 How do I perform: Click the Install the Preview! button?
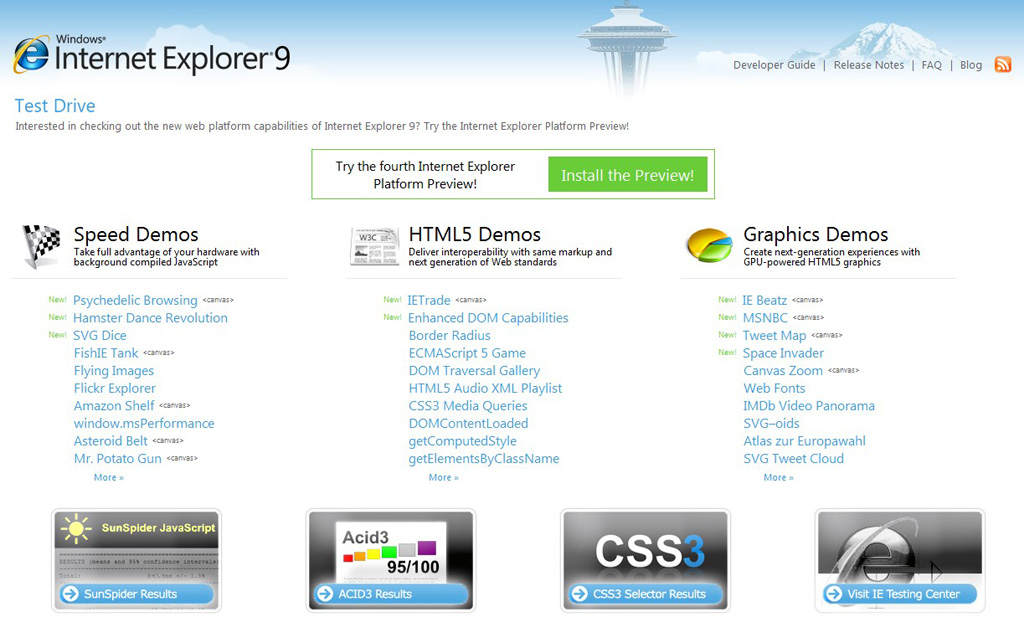(x=628, y=174)
